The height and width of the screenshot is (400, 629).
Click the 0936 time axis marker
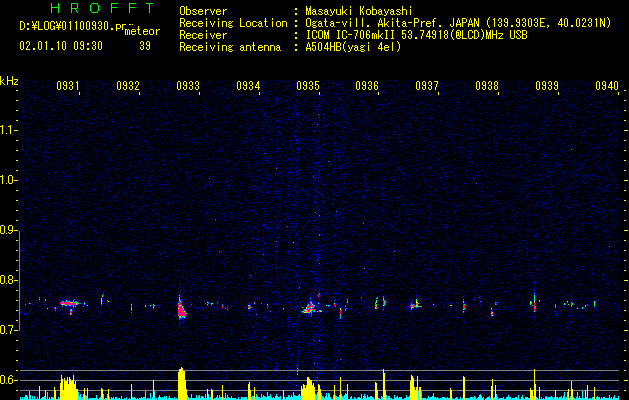click(x=367, y=86)
